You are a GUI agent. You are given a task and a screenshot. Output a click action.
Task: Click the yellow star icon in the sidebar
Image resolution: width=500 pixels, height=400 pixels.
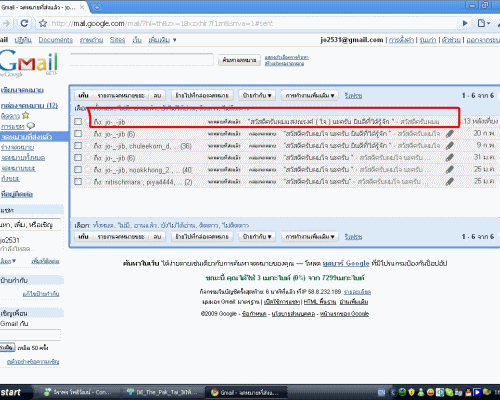[x=26, y=115]
